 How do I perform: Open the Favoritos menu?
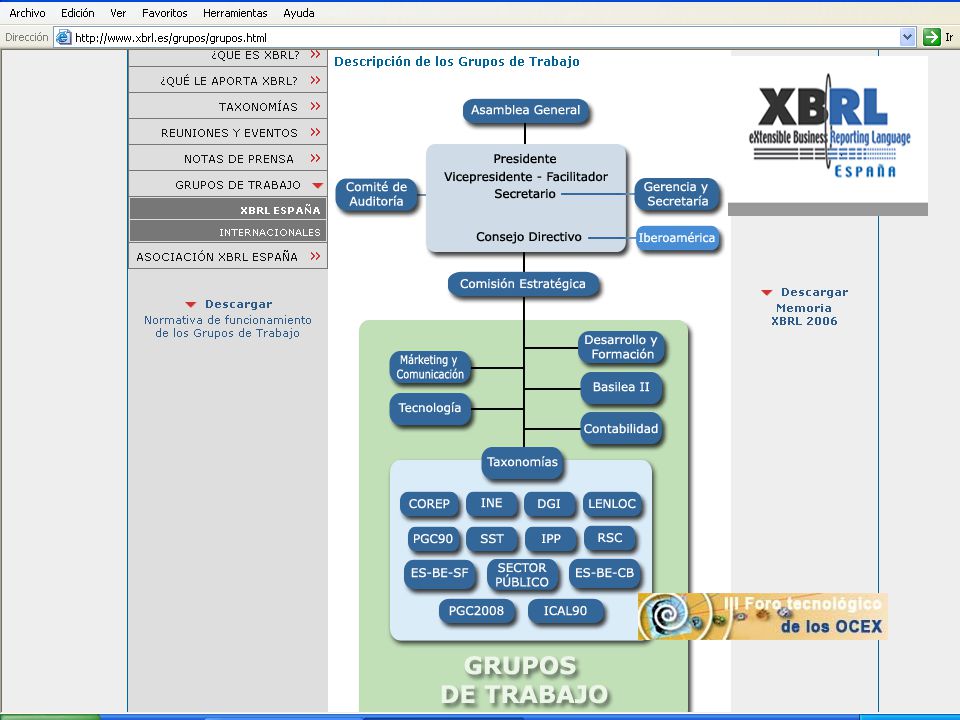click(x=165, y=13)
